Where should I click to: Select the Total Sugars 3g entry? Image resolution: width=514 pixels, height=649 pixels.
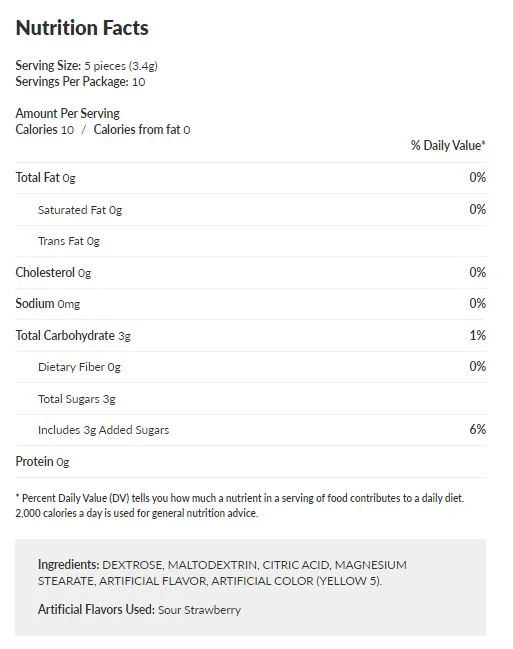(77, 399)
